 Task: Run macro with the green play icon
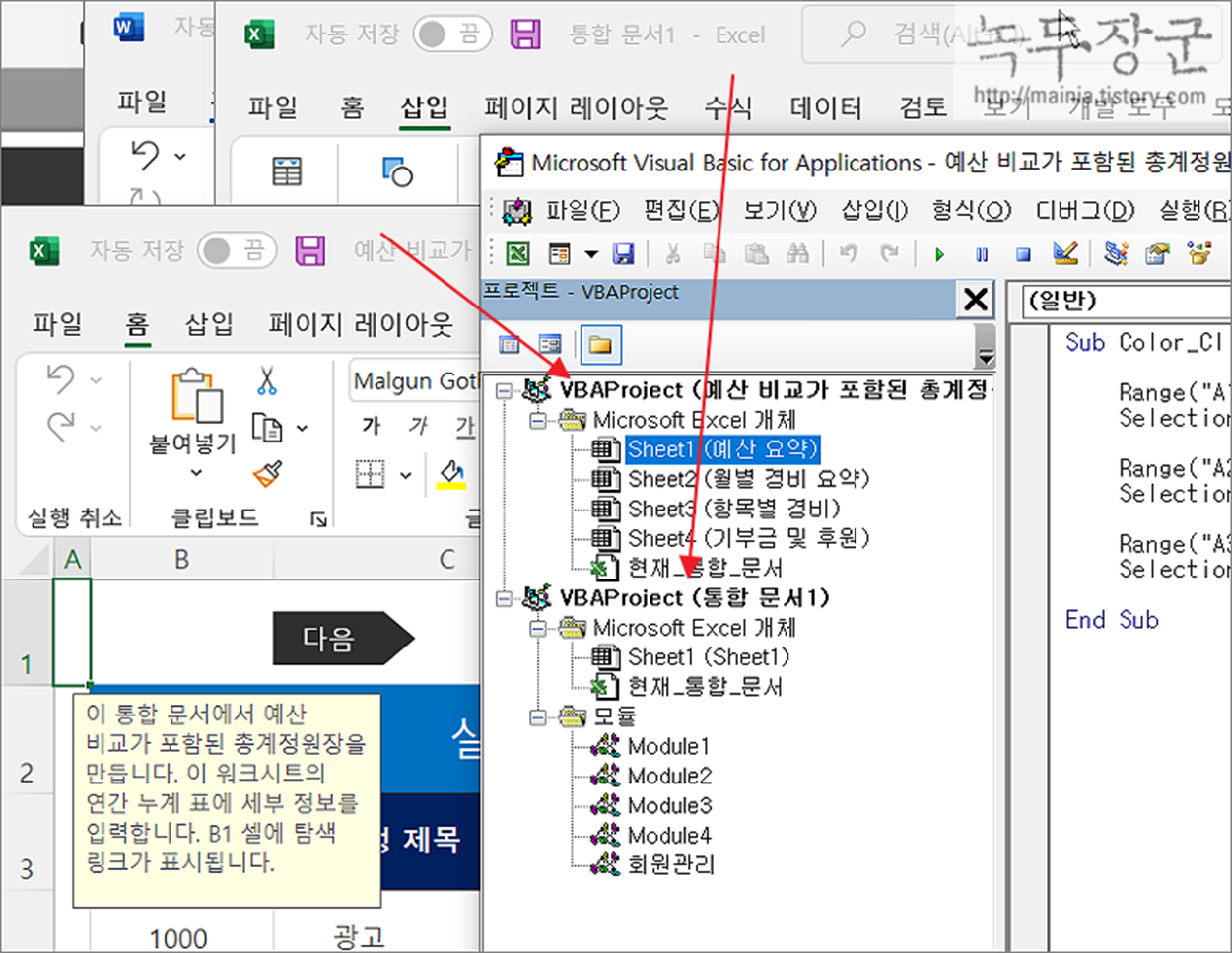pos(939,254)
